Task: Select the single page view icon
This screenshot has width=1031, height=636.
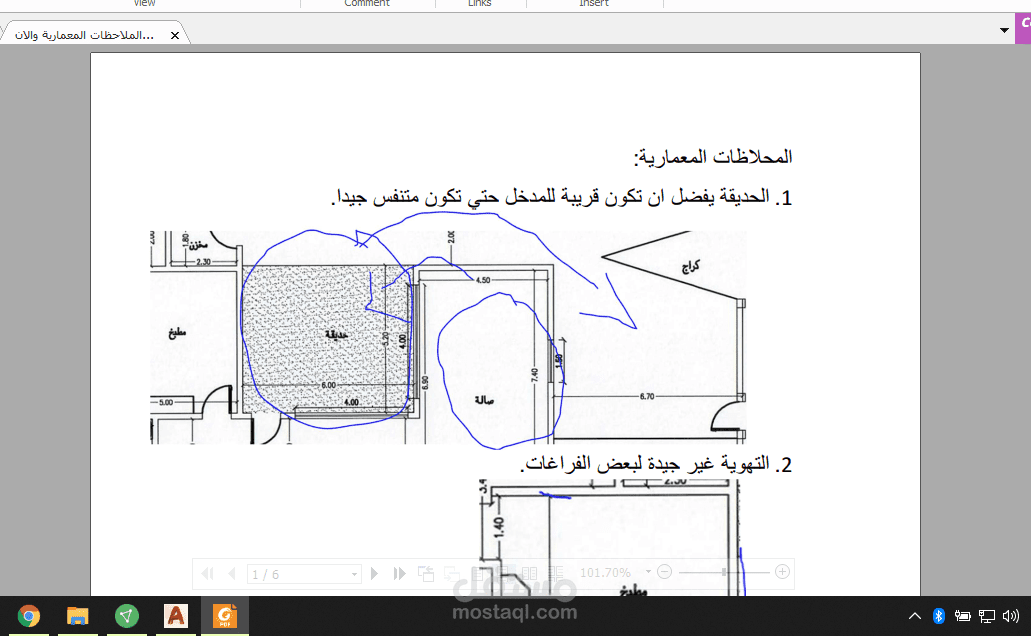Action: coord(478,573)
